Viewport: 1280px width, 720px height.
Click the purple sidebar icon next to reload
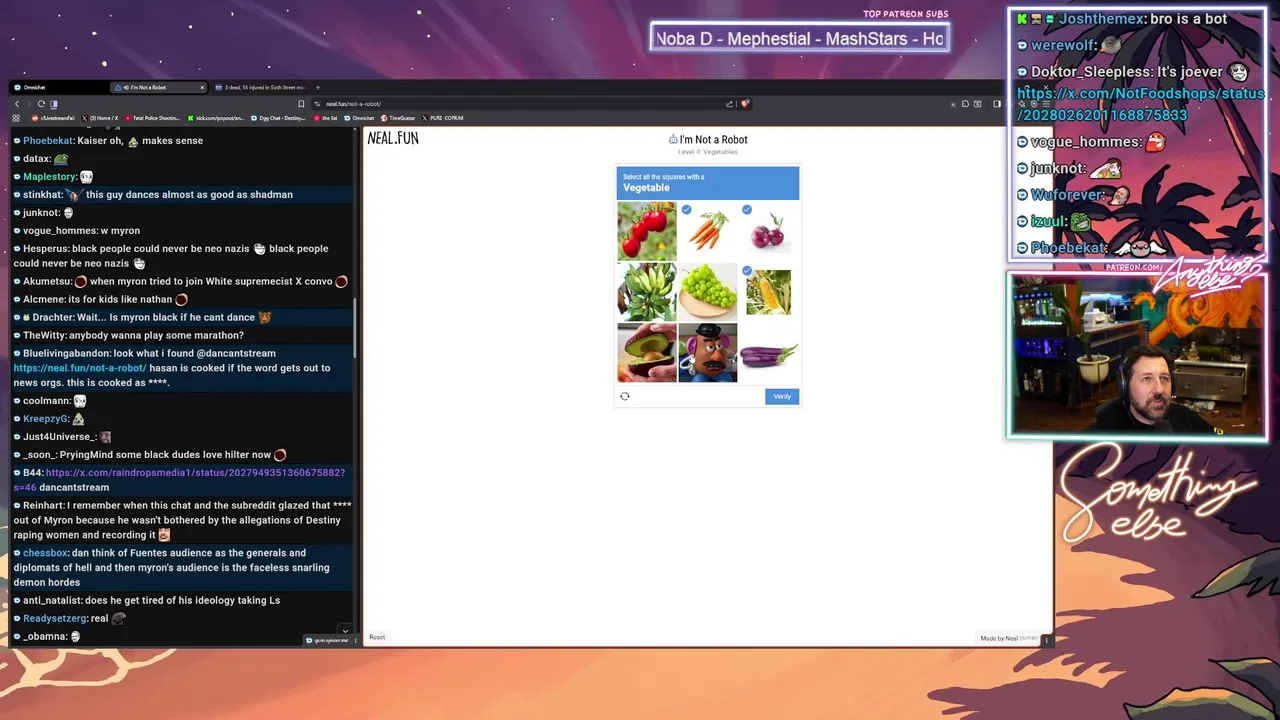[54, 104]
